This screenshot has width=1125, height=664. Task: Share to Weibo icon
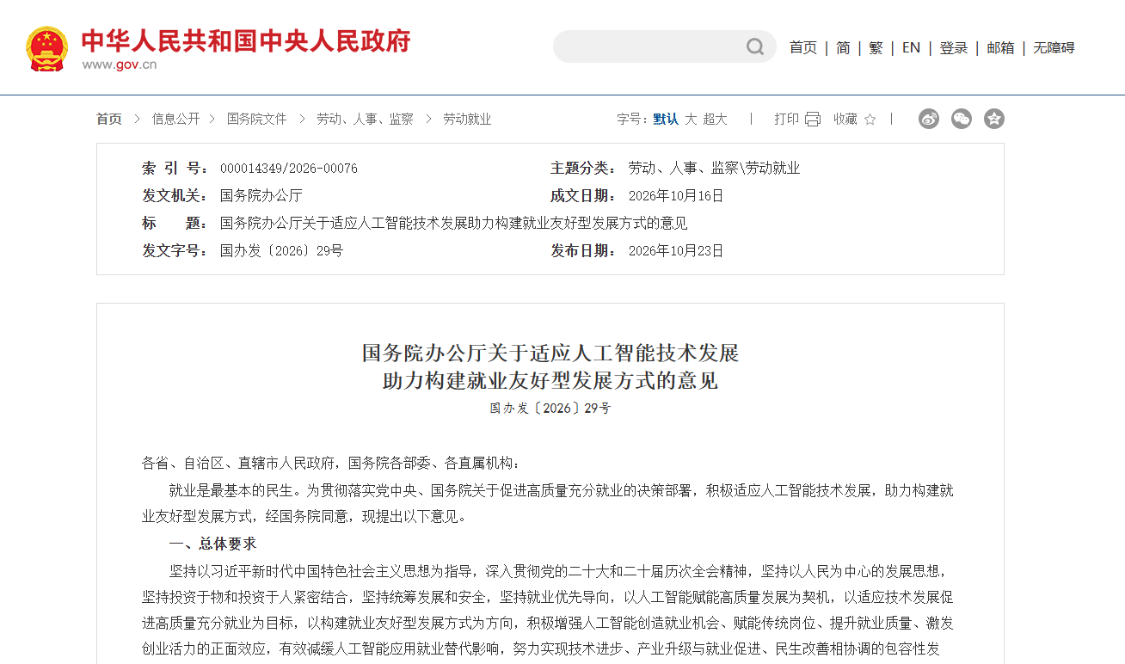[928, 118]
